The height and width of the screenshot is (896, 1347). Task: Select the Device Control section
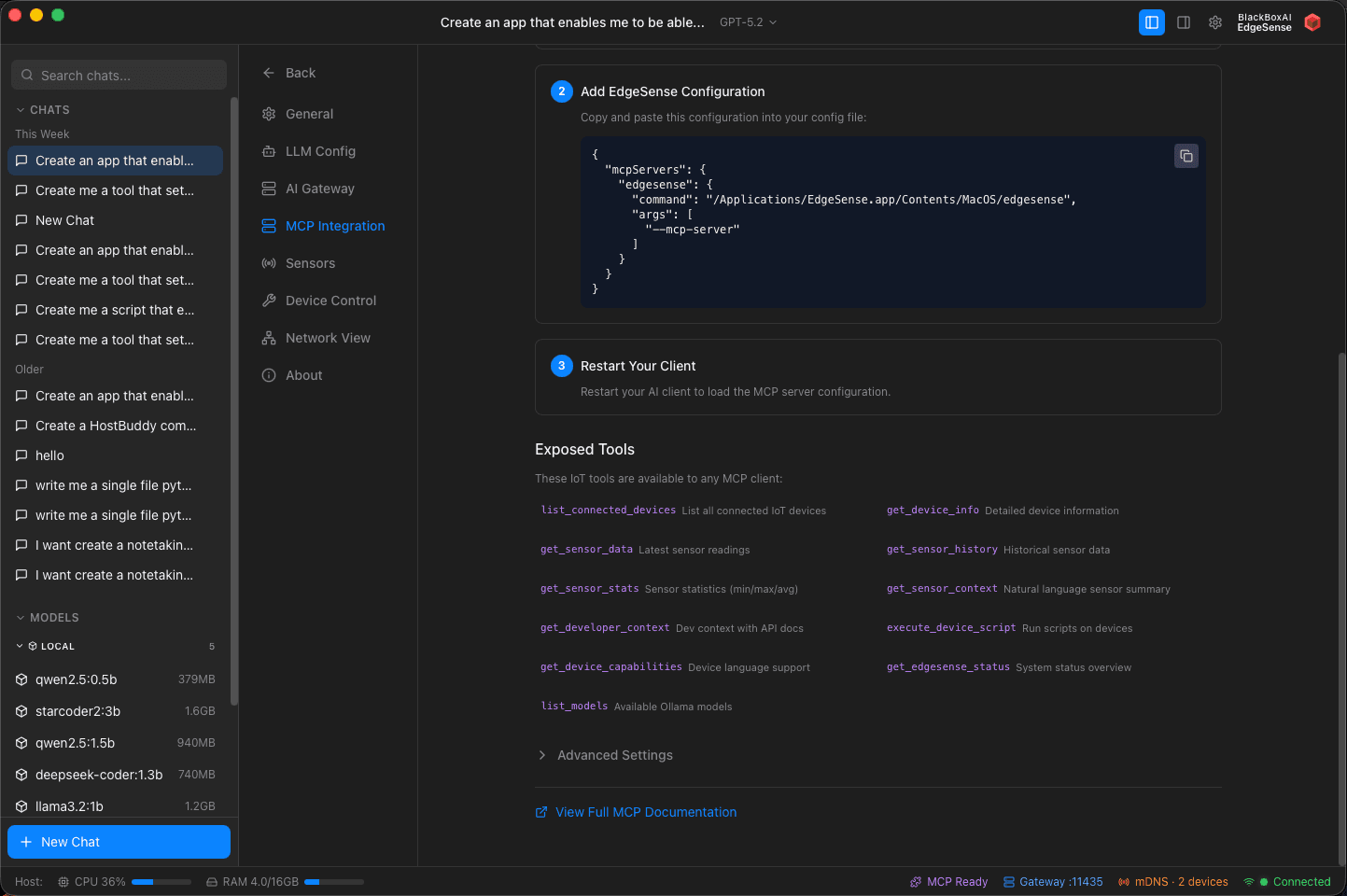coord(330,300)
